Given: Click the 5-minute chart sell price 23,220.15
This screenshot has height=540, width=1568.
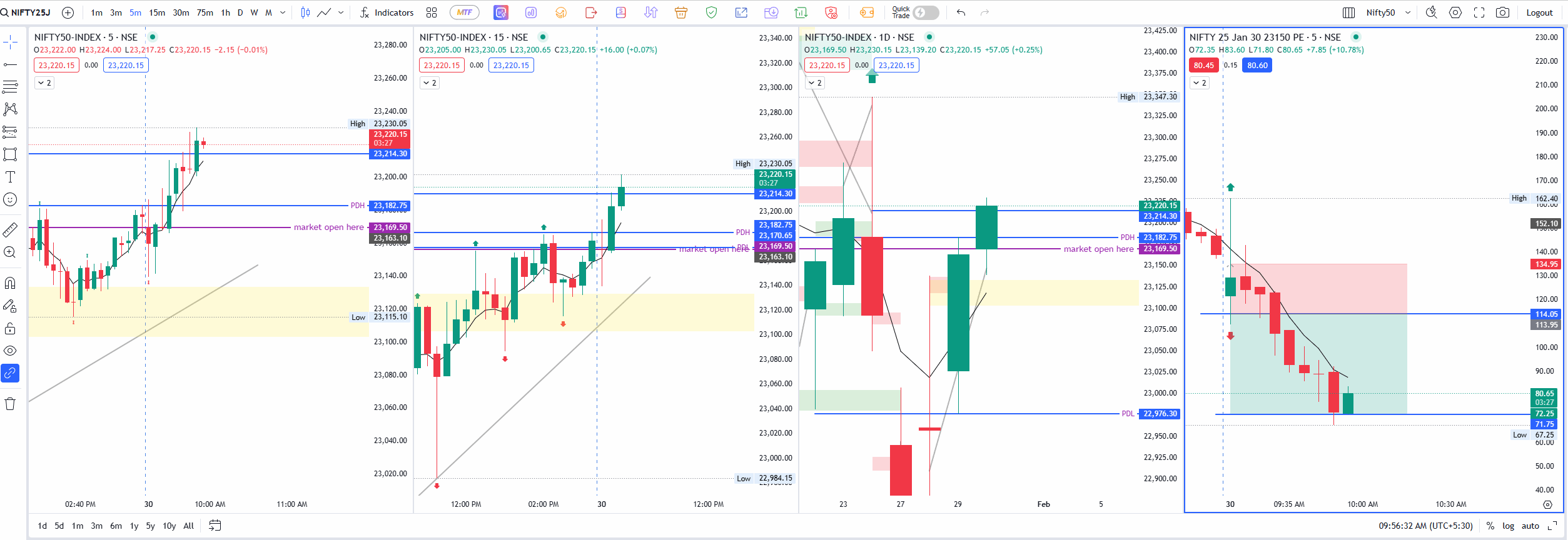Looking at the screenshot, I should [x=56, y=65].
